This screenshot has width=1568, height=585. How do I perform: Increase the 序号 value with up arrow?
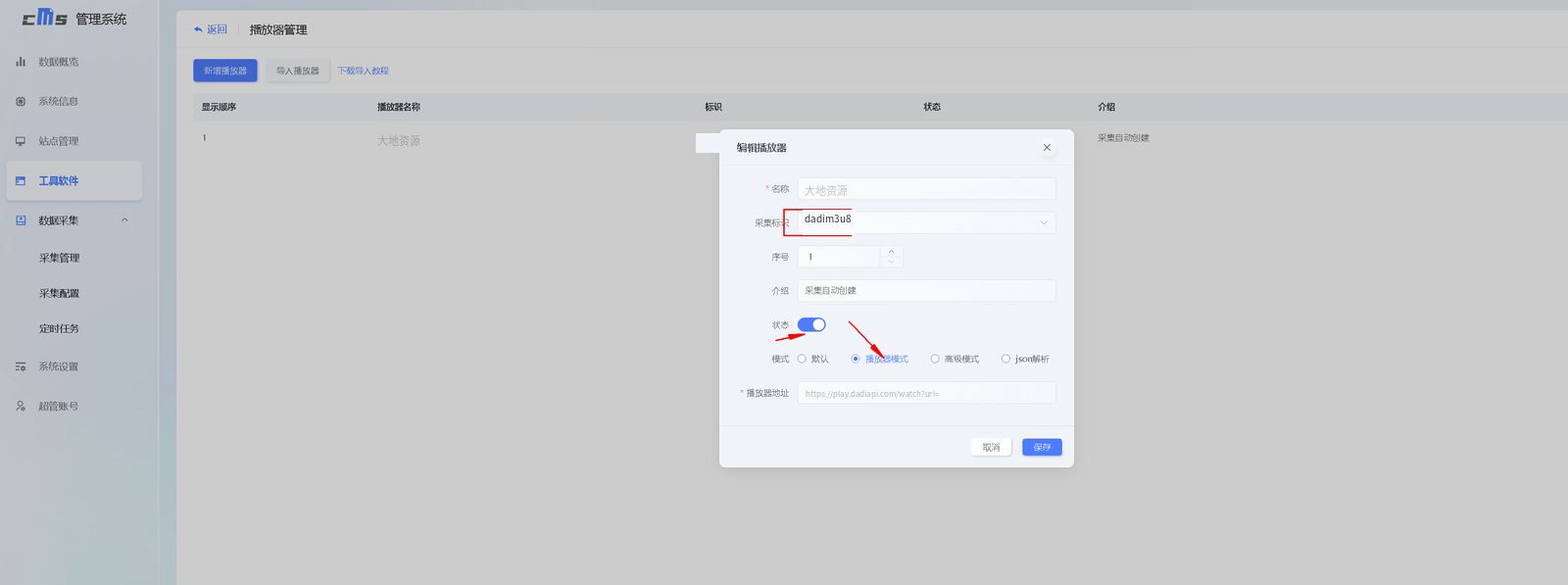point(891,251)
